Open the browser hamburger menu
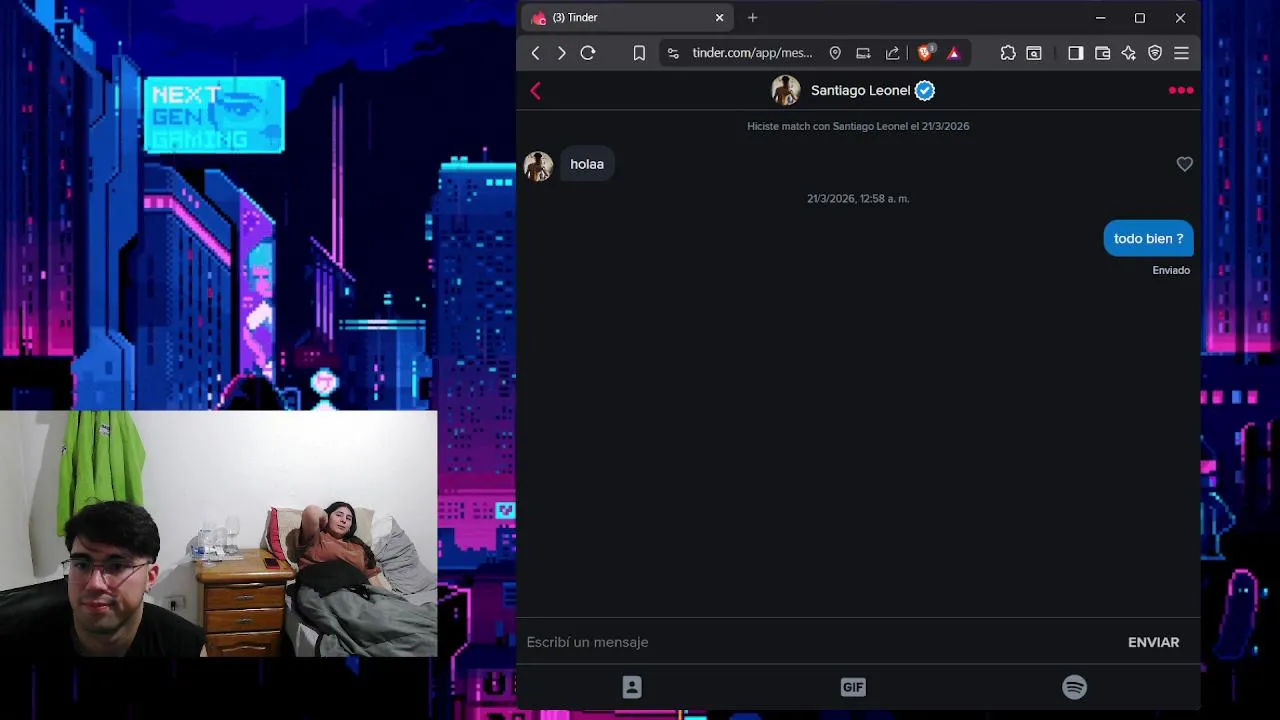Viewport: 1280px width, 720px height. click(1181, 53)
